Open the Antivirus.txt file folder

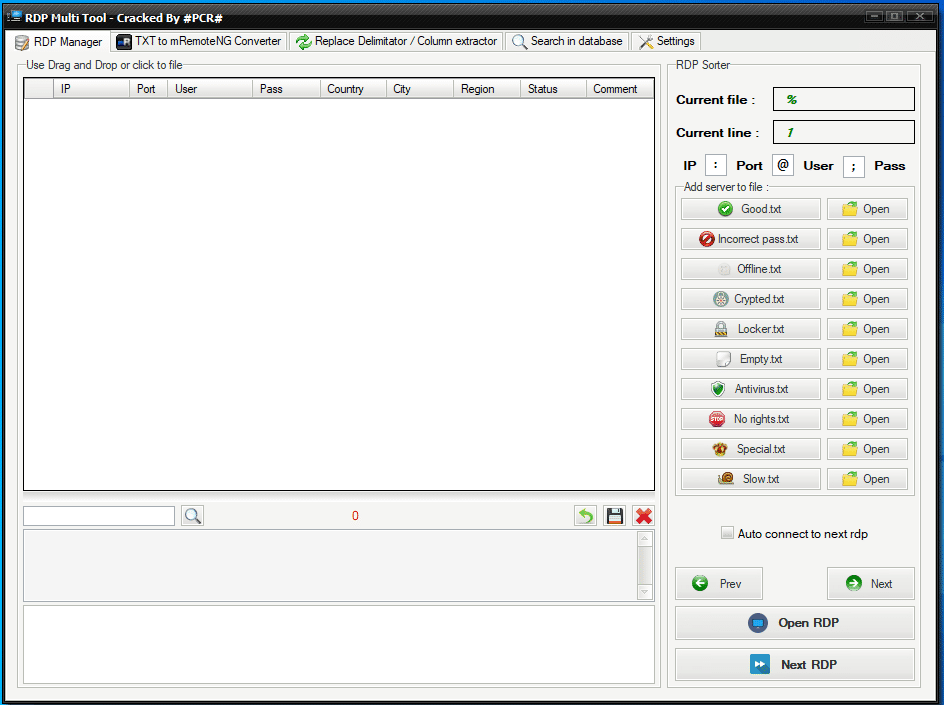pyautogui.click(x=867, y=389)
